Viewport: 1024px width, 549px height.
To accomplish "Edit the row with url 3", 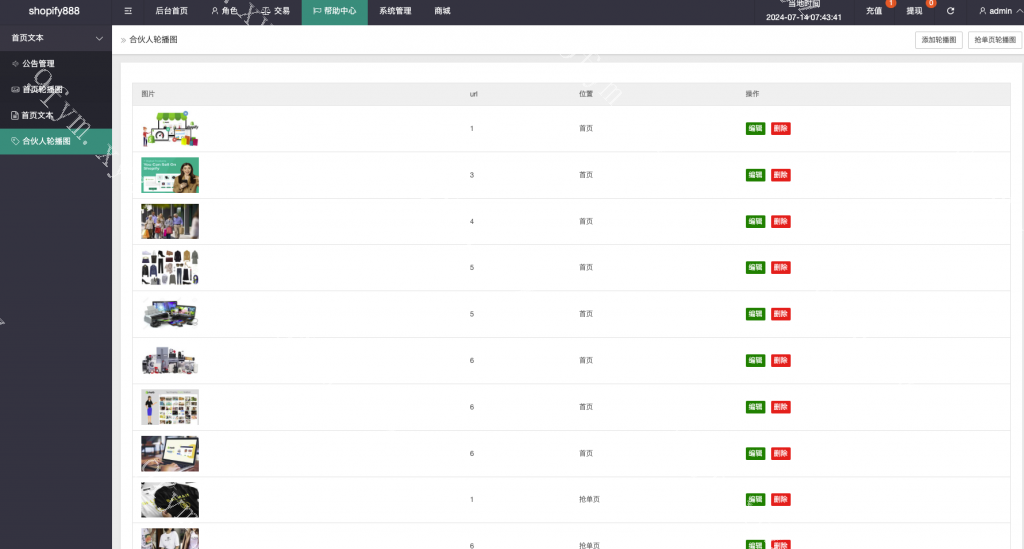I will [x=755, y=175].
